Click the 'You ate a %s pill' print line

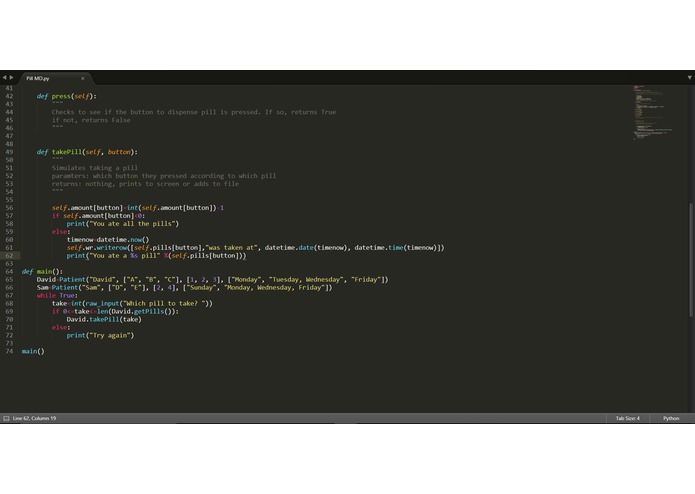tap(156, 256)
